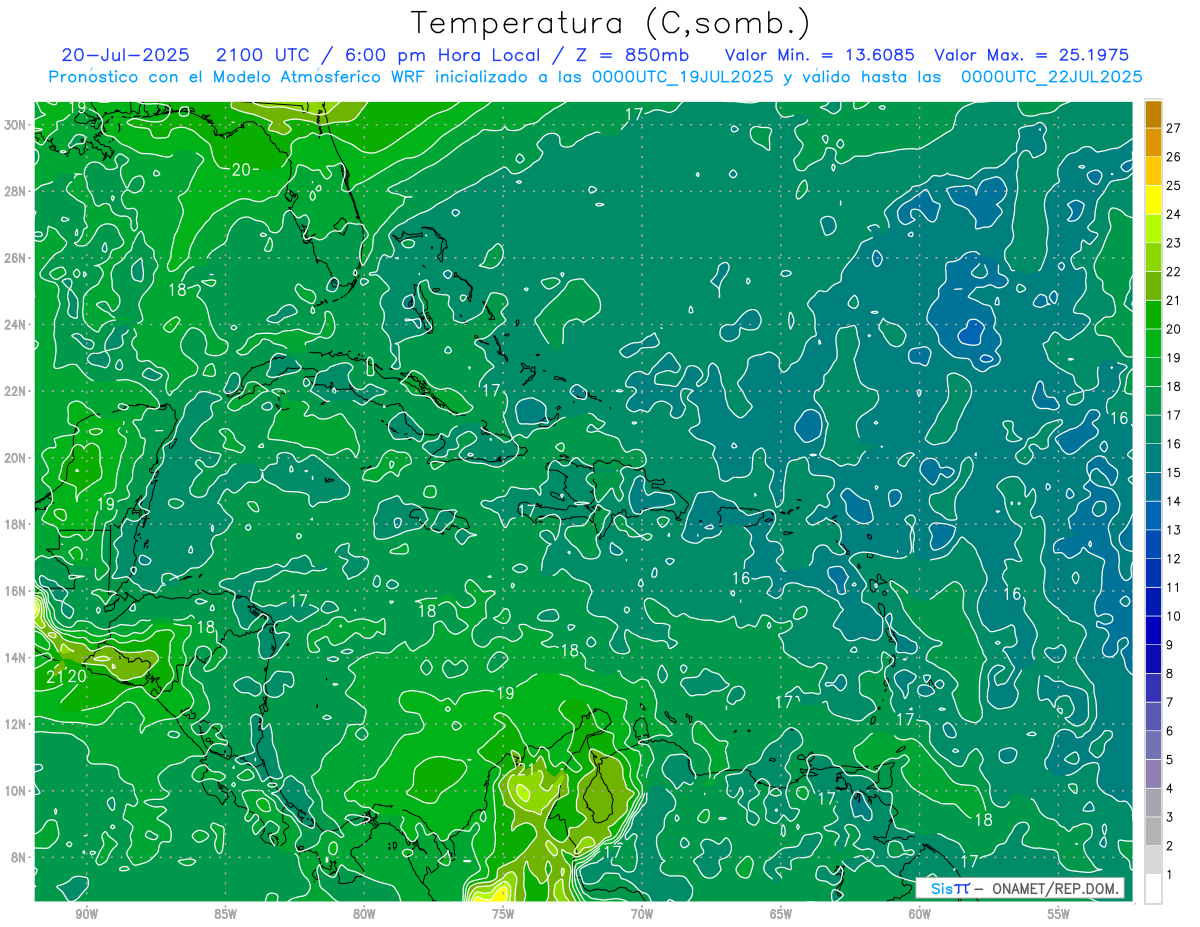Click the title "Temperatura (C,somb.)"
The image size is (1200, 927).
(x=611, y=22)
